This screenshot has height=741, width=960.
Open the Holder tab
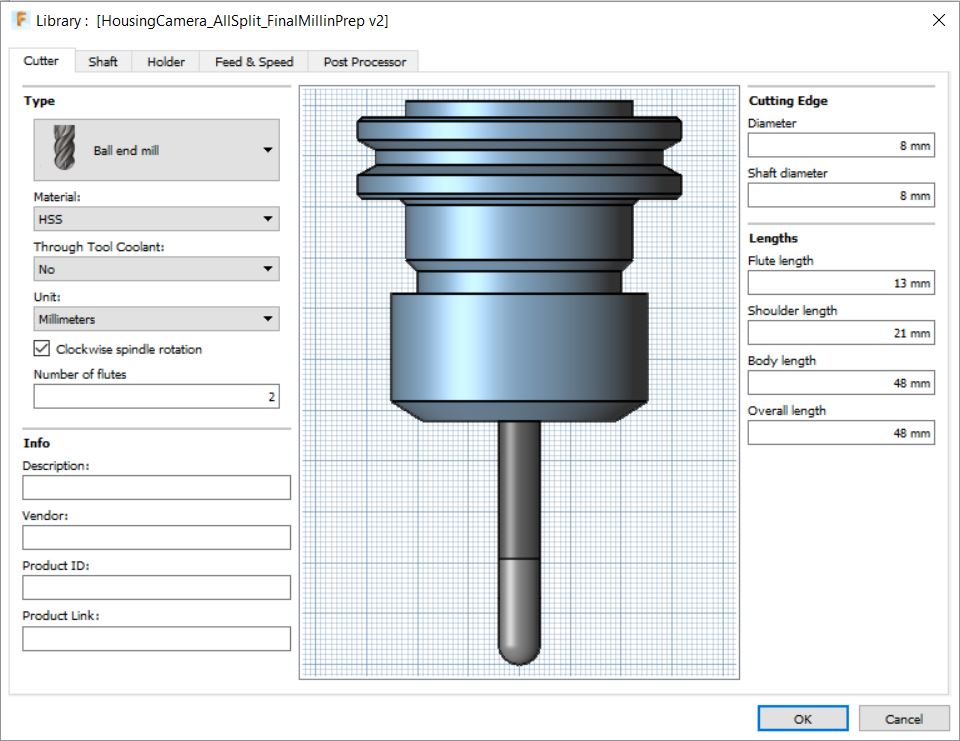[166, 62]
